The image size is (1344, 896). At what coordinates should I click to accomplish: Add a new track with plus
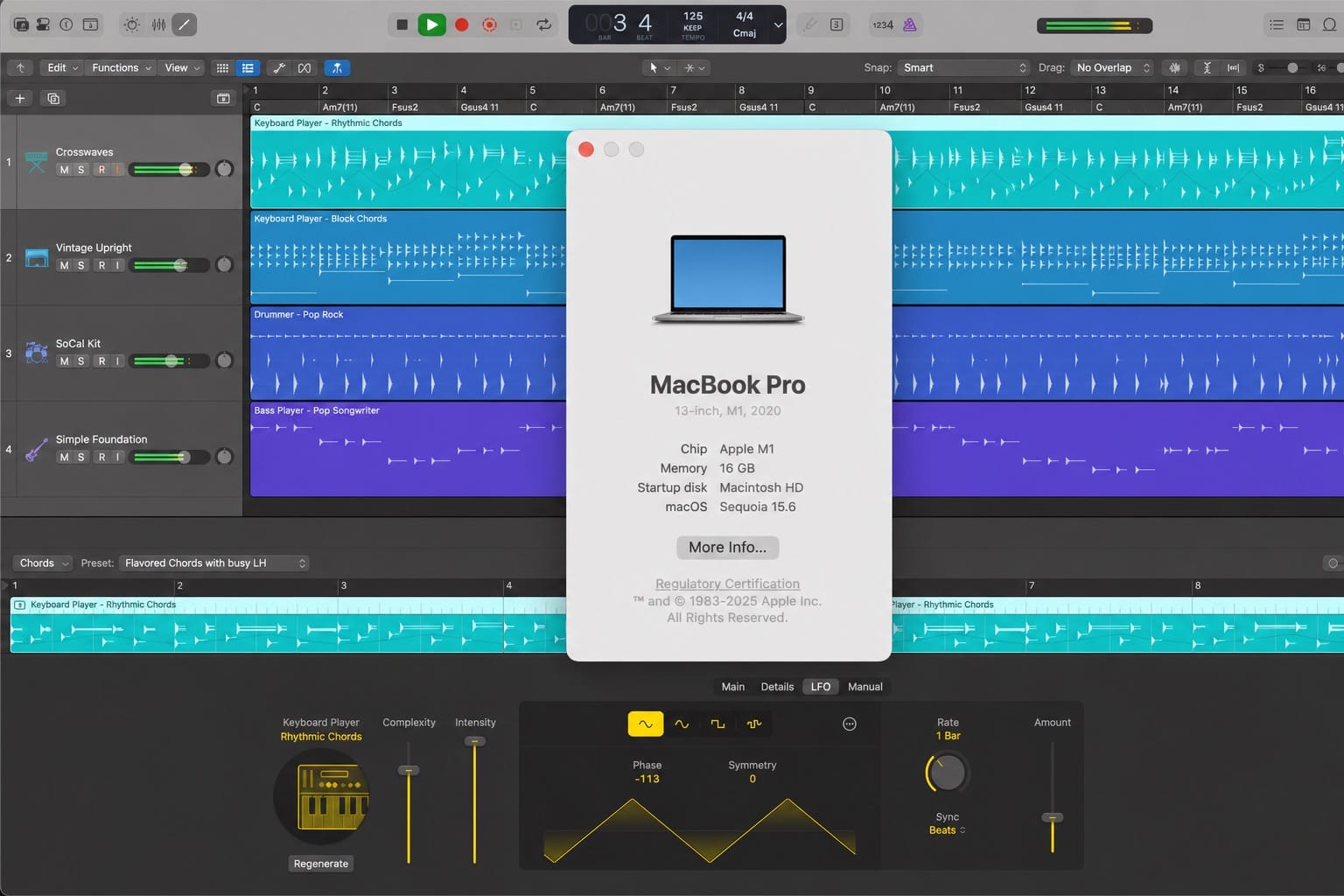pos(19,98)
